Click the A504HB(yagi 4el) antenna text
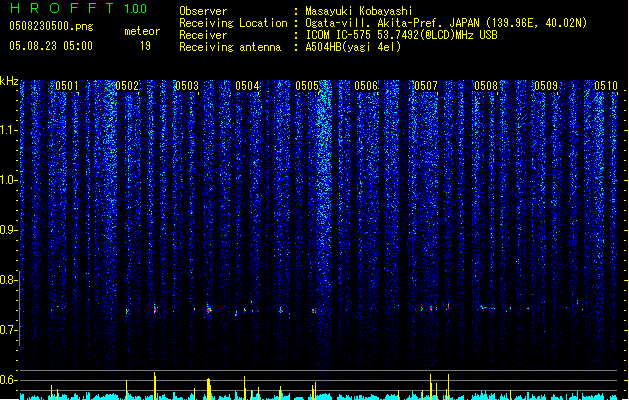 (x=353, y=47)
